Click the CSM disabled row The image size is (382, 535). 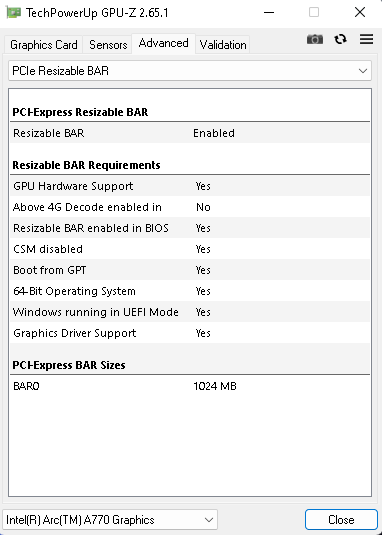190,249
